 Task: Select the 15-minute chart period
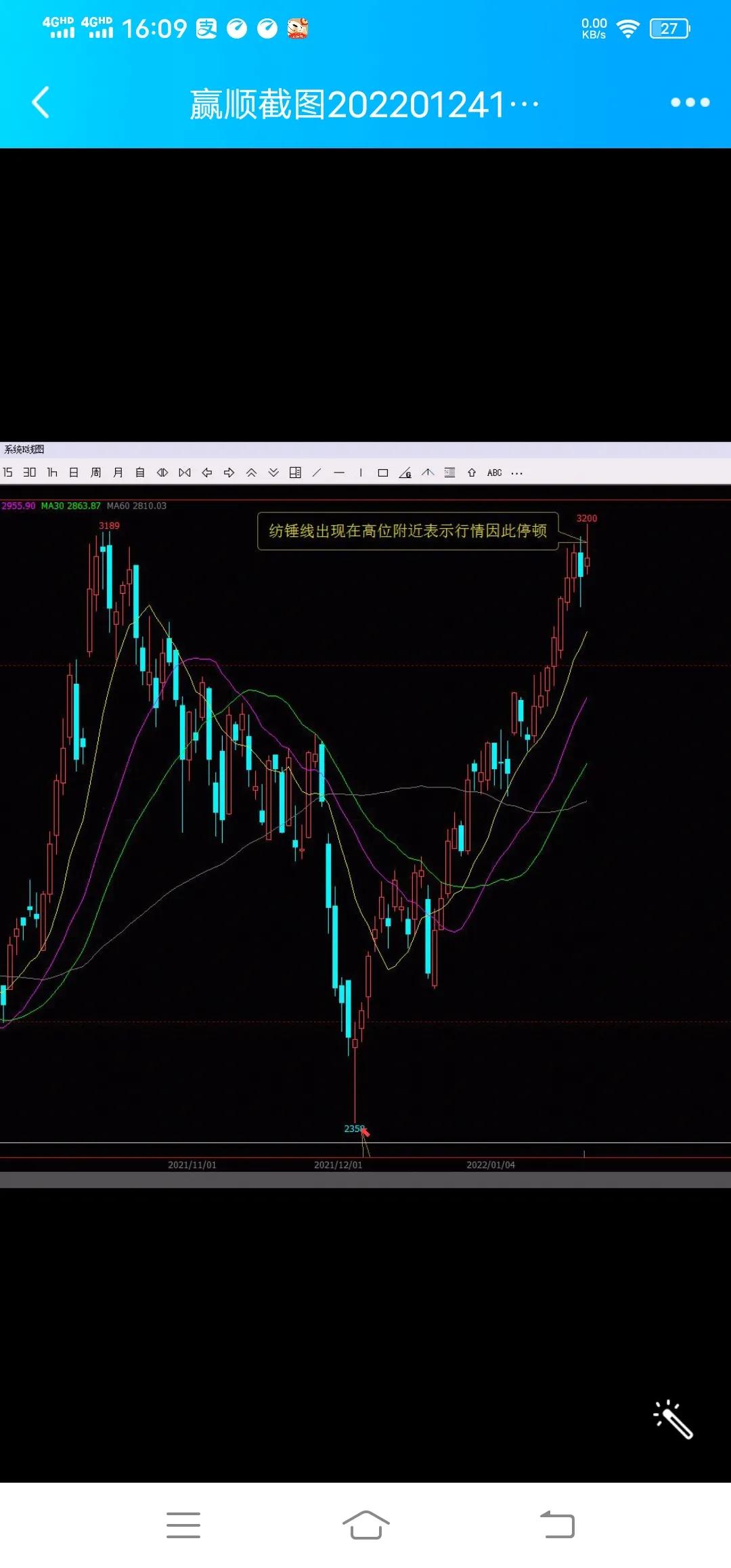[8, 473]
